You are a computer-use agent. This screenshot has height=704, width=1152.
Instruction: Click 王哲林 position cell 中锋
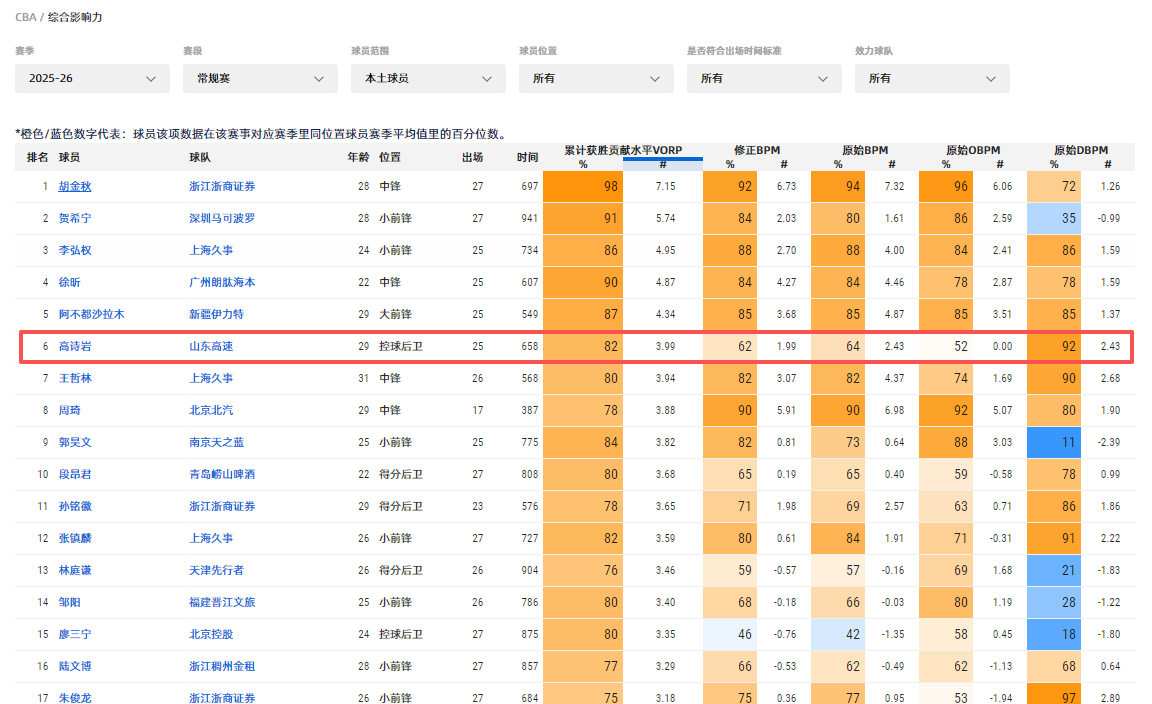[390, 378]
